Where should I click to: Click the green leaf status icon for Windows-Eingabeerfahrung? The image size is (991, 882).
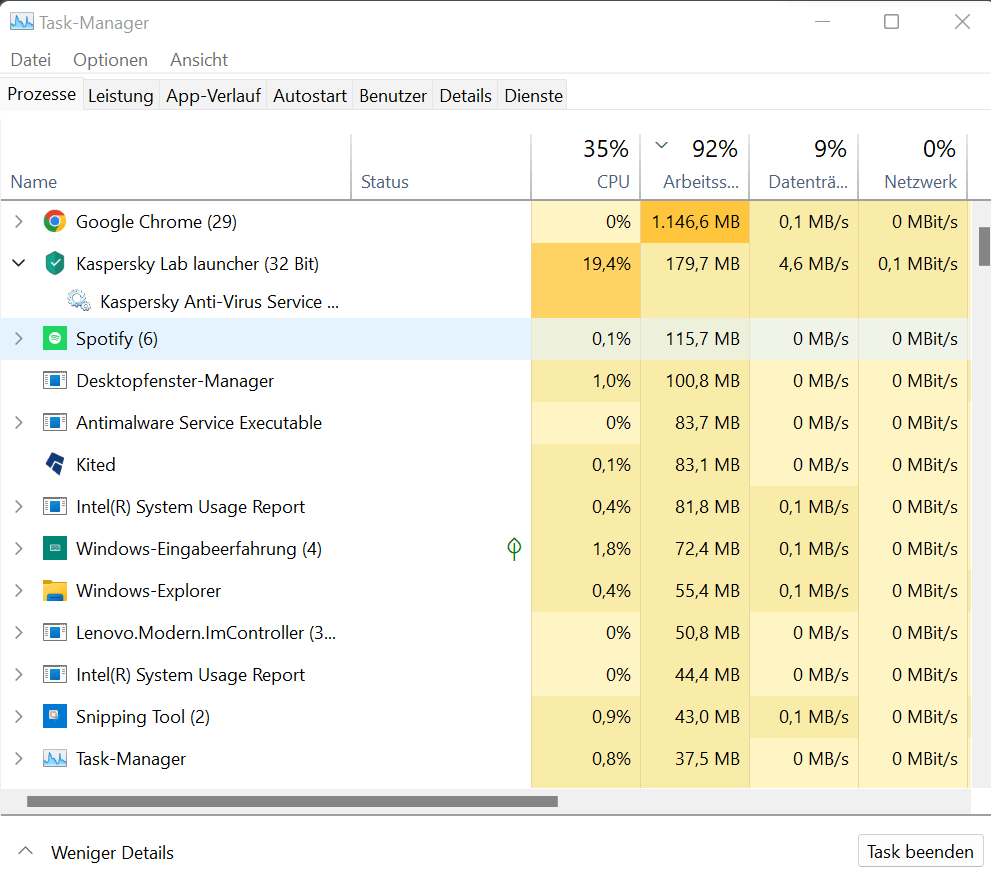tap(514, 548)
